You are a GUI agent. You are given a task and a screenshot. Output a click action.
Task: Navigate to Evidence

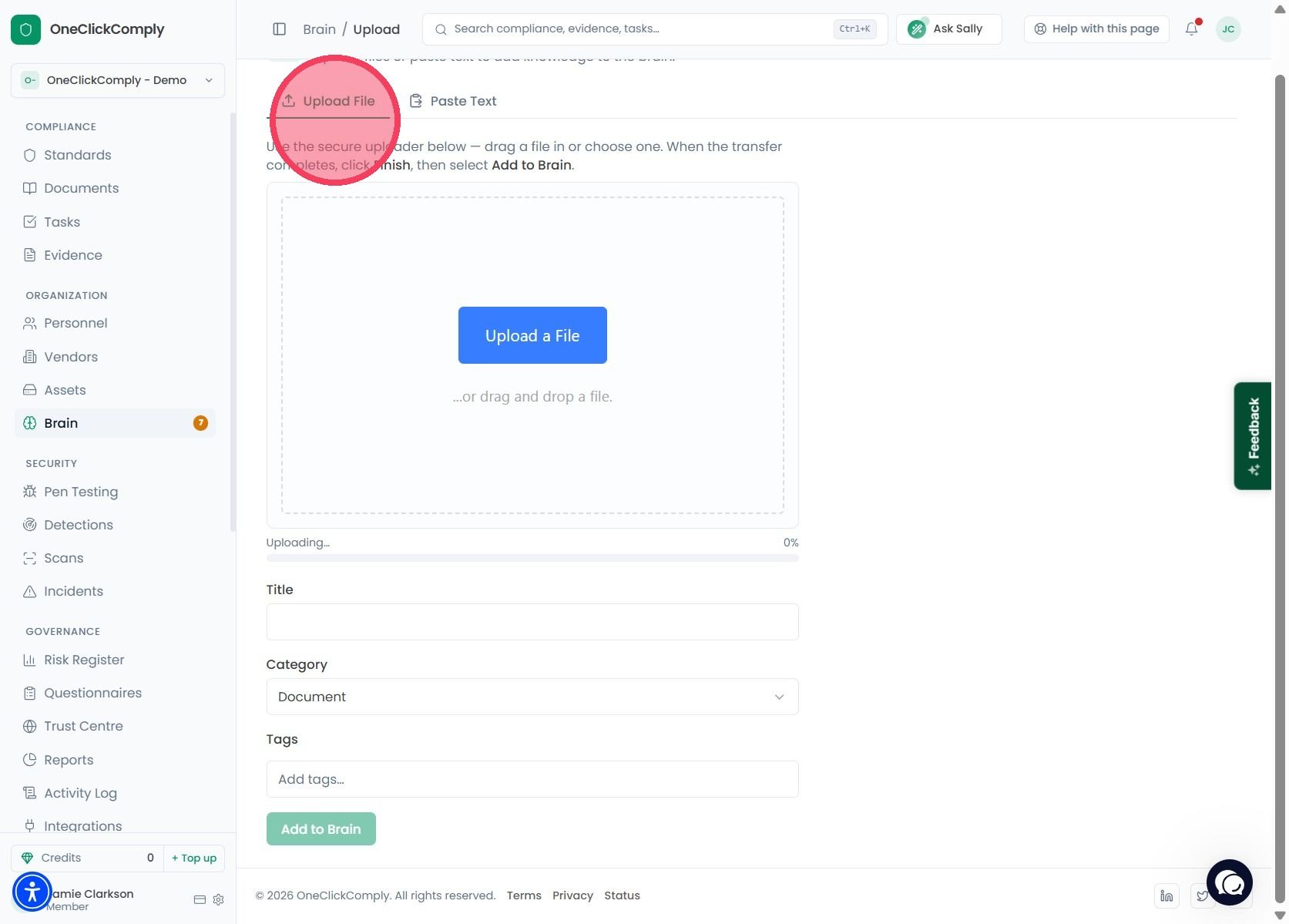72,255
